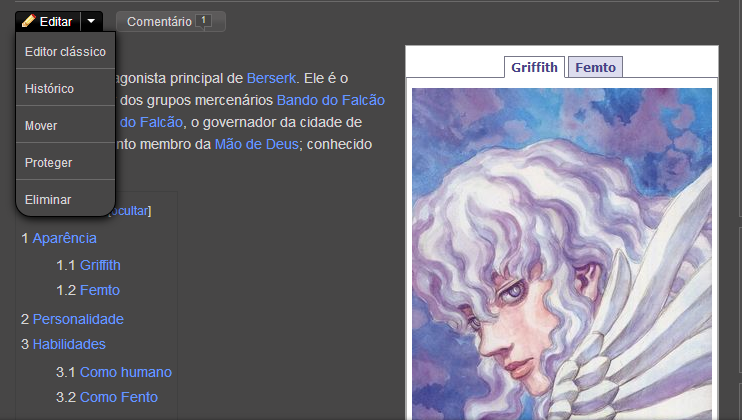Image resolution: width=742 pixels, height=420 pixels.
Task: Click the pencil Editar button
Action: (48, 21)
